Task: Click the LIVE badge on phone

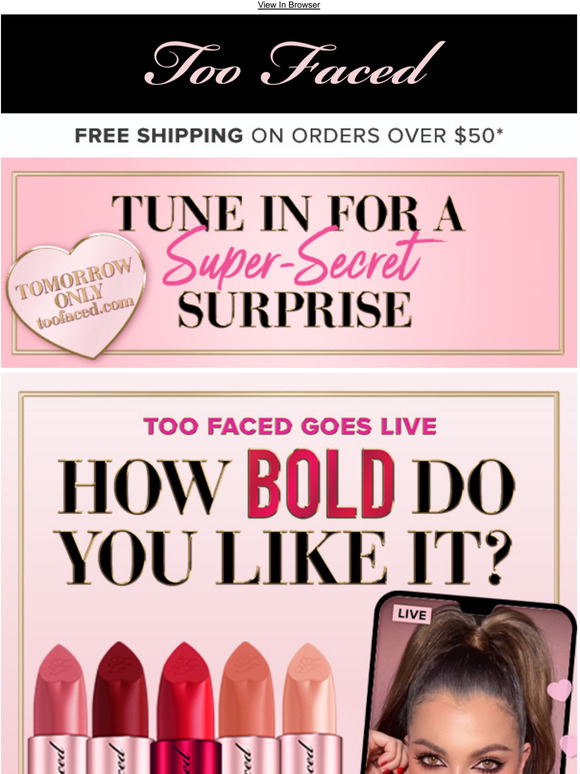Action: [412, 615]
